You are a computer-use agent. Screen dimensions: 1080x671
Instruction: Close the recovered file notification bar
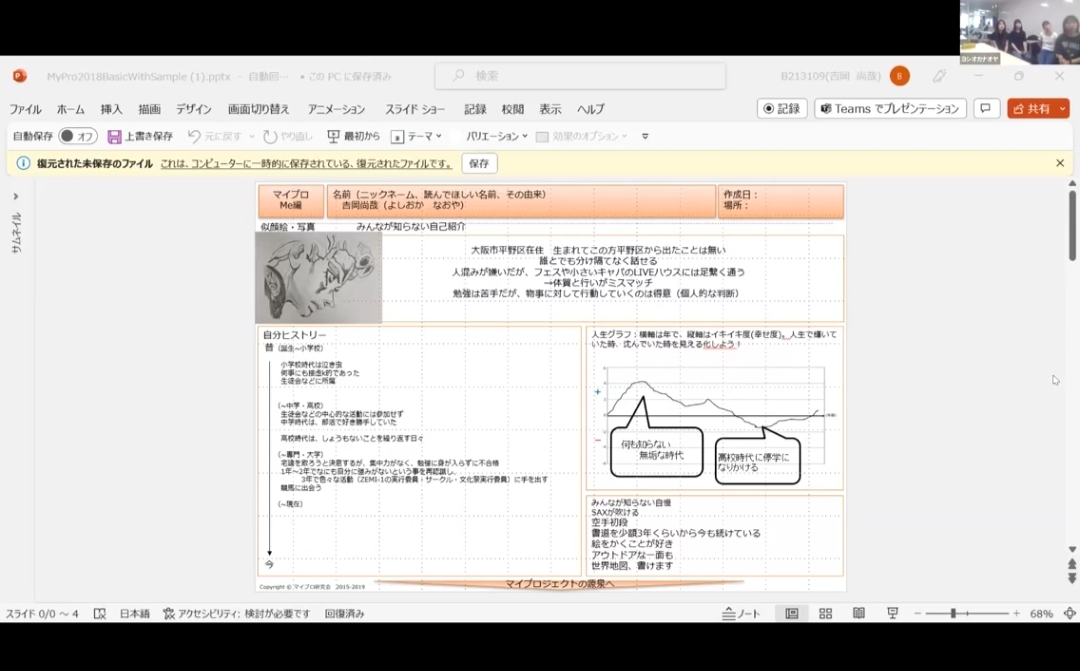(1060, 163)
